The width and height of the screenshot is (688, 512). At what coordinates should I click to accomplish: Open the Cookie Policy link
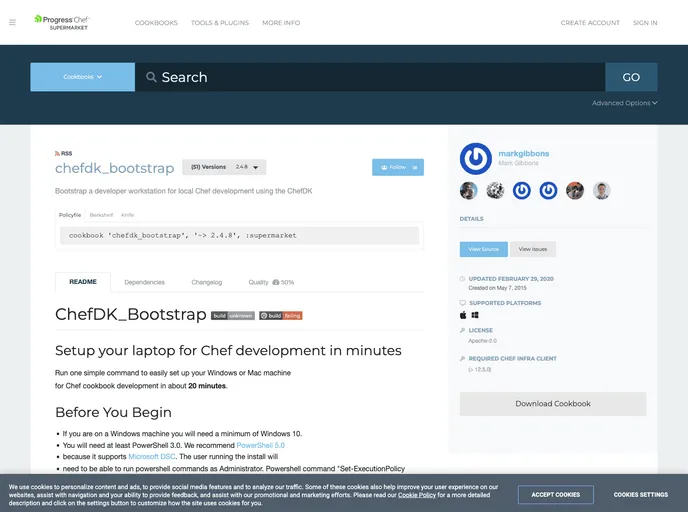pos(417,495)
